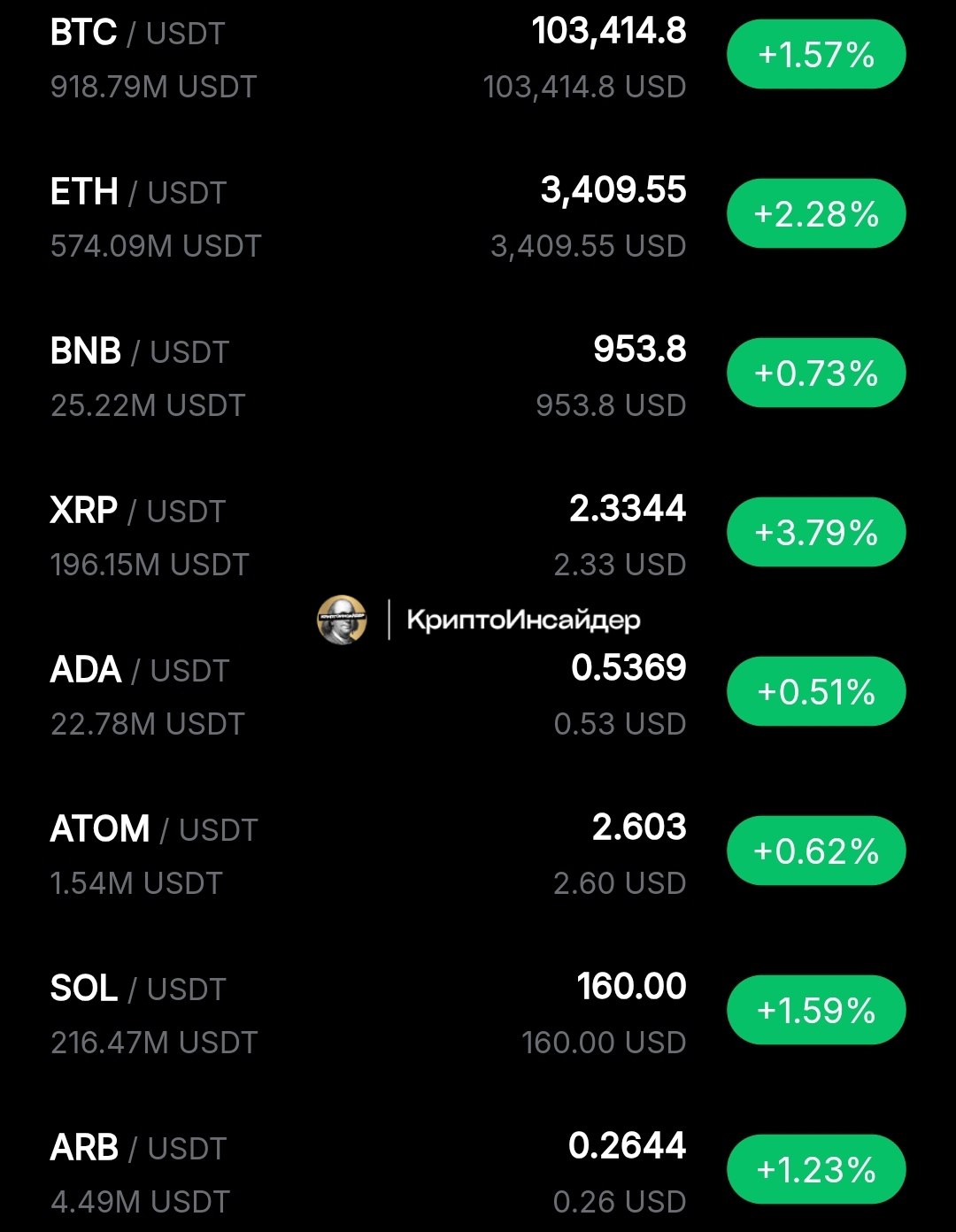Open the КриптоИнсайдер channel label

pos(523,620)
